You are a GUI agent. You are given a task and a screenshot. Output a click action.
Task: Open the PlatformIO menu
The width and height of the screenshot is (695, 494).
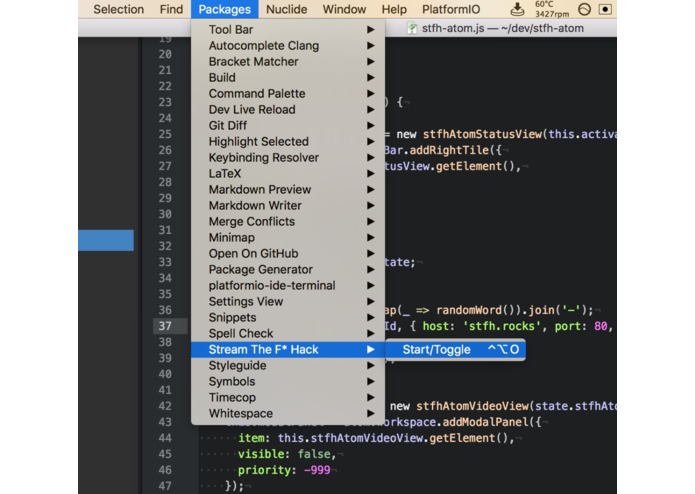pos(451,9)
